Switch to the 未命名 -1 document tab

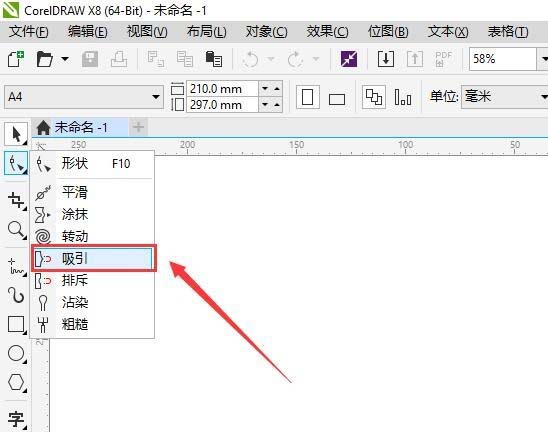point(80,127)
